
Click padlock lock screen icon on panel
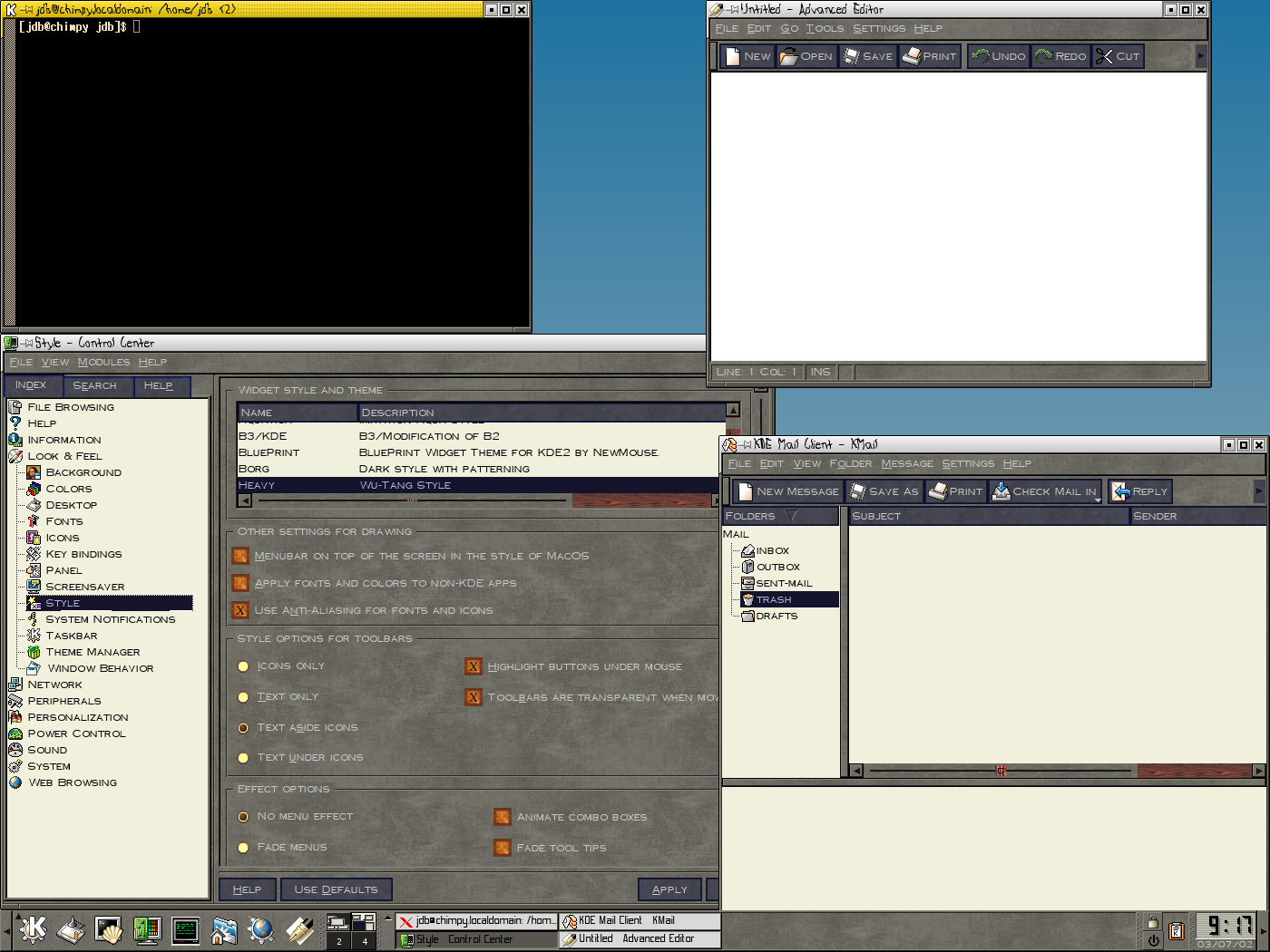(x=1153, y=921)
